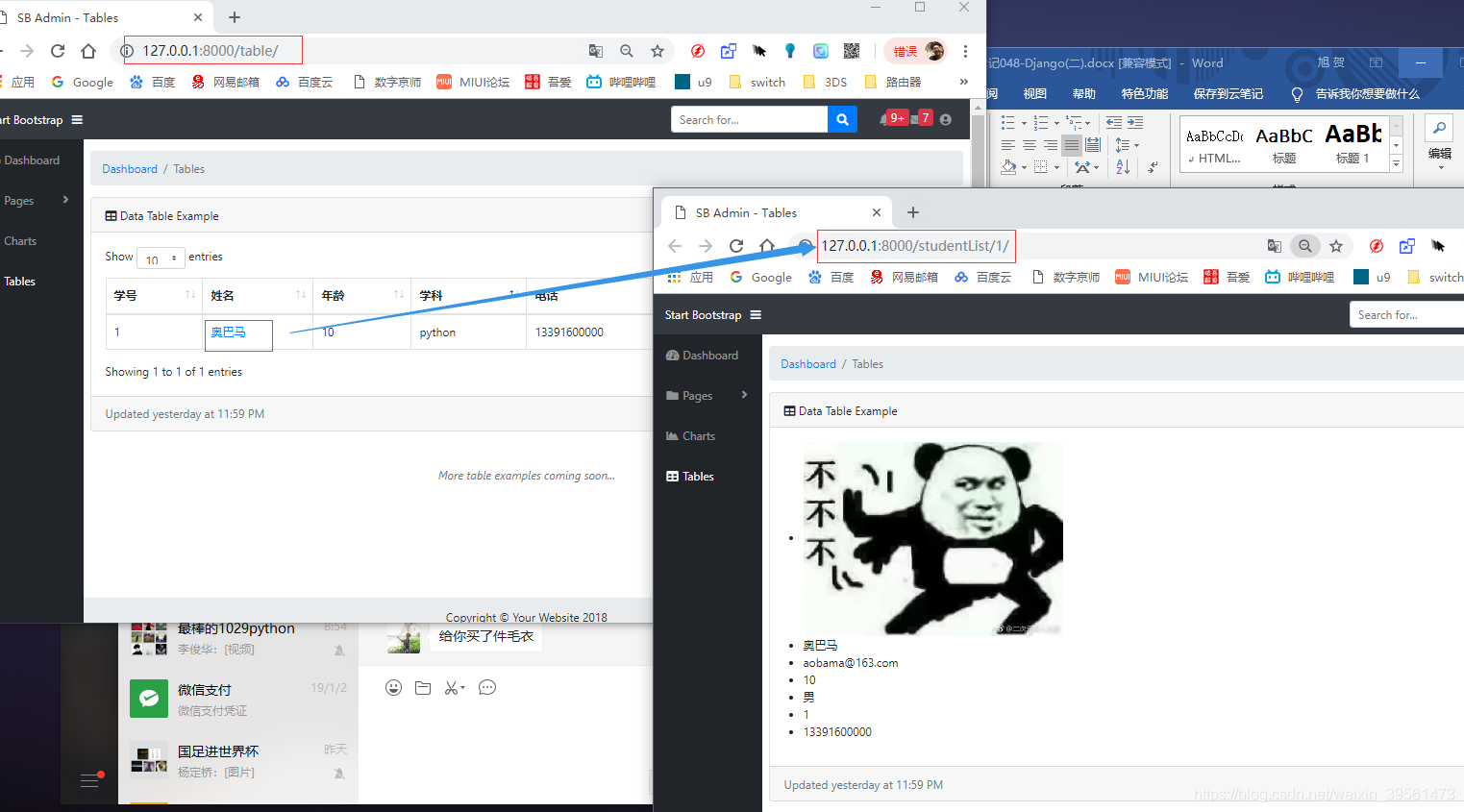Open Word 视图 ribbon tab
The width and height of the screenshot is (1464, 812).
pyautogui.click(x=1034, y=93)
